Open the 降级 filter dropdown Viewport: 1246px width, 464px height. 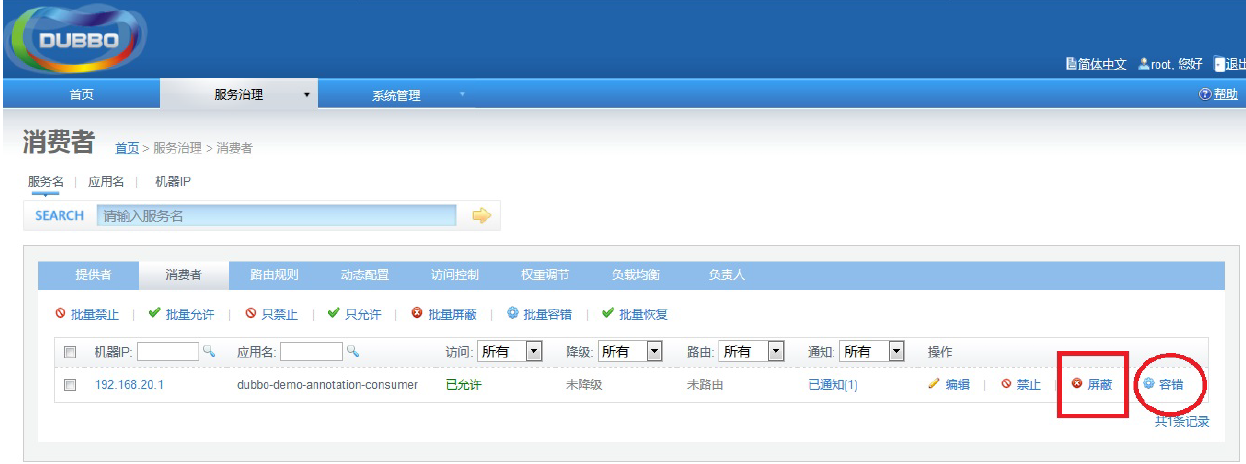[630, 351]
